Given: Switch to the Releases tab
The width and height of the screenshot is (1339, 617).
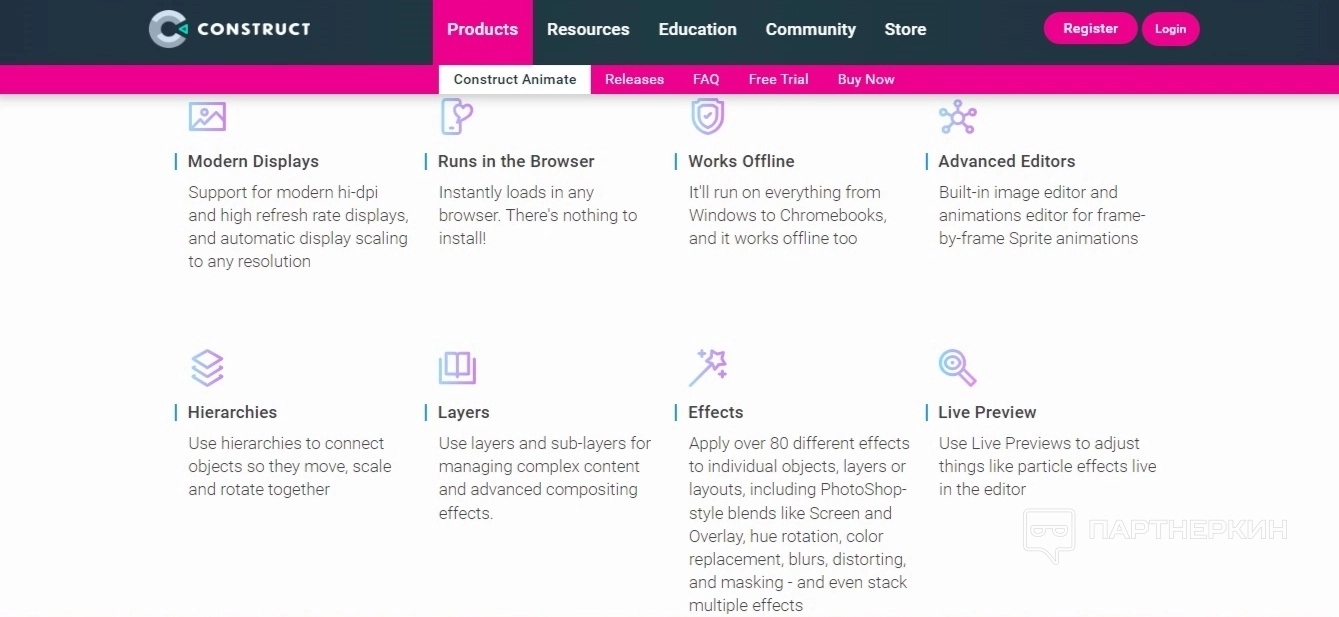Looking at the screenshot, I should coord(634,80).
